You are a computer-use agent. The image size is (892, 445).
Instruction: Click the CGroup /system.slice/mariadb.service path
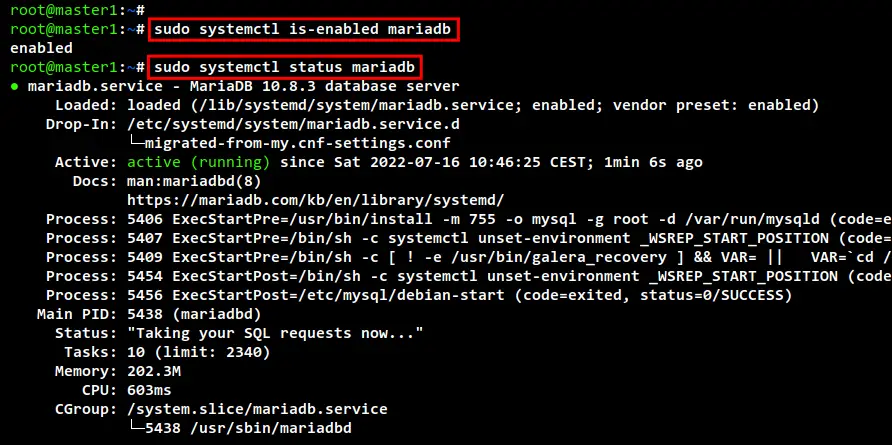coord(257,409)
